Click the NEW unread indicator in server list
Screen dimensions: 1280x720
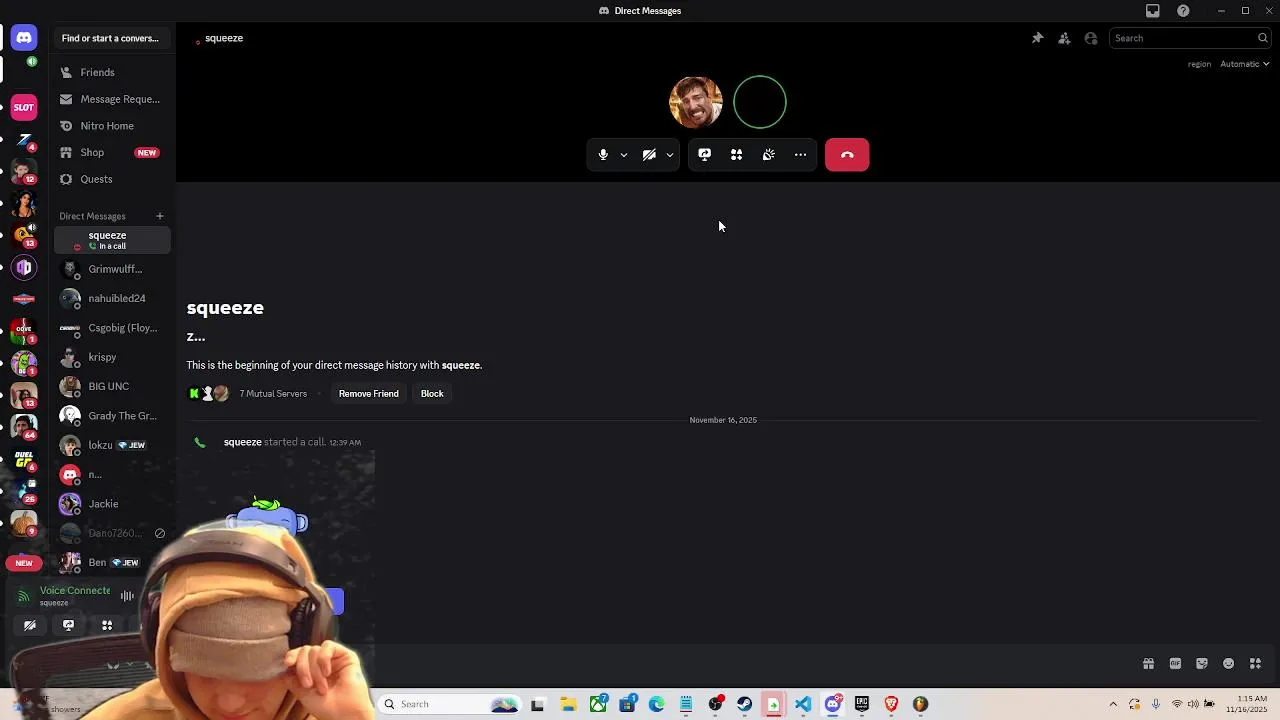[24, 563]
